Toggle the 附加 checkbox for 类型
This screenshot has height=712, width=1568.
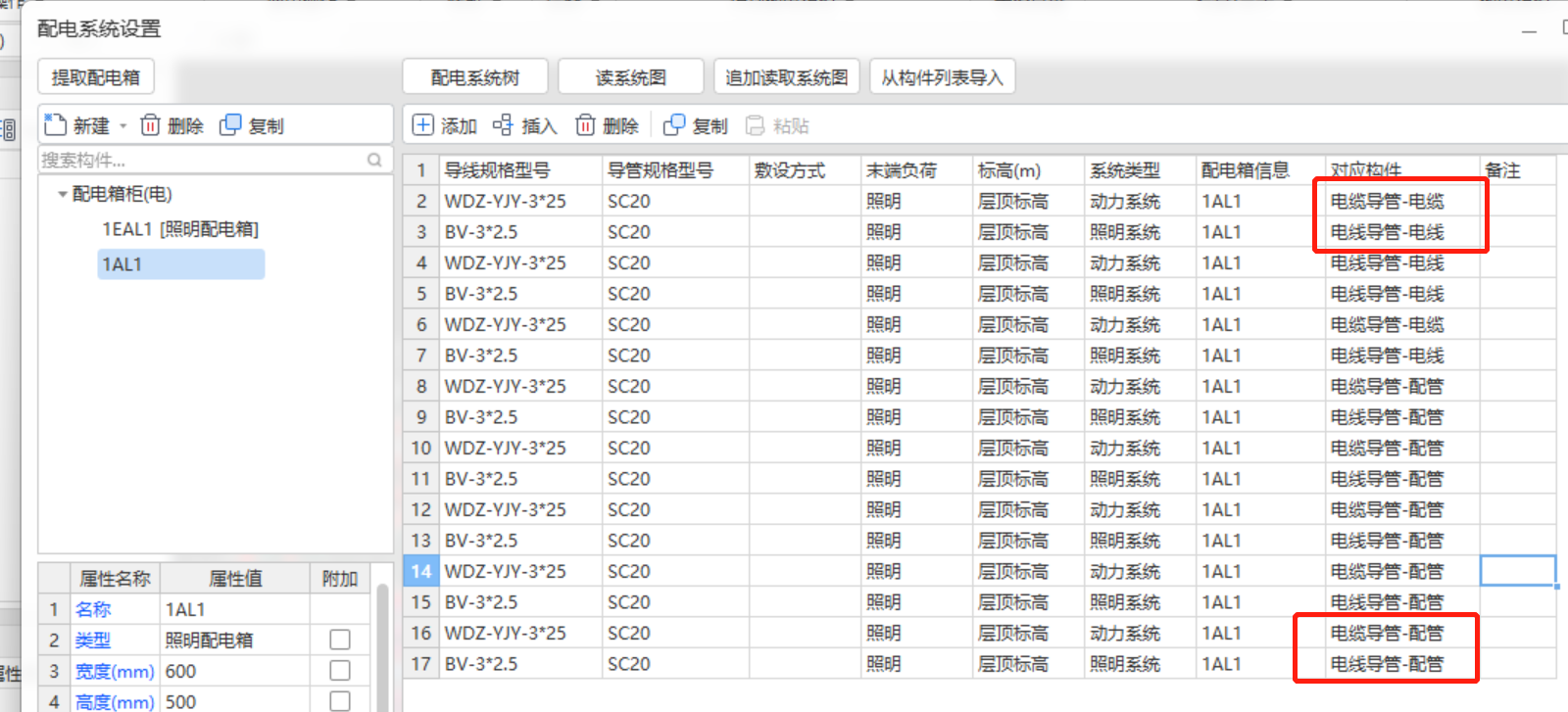[340, 640]
